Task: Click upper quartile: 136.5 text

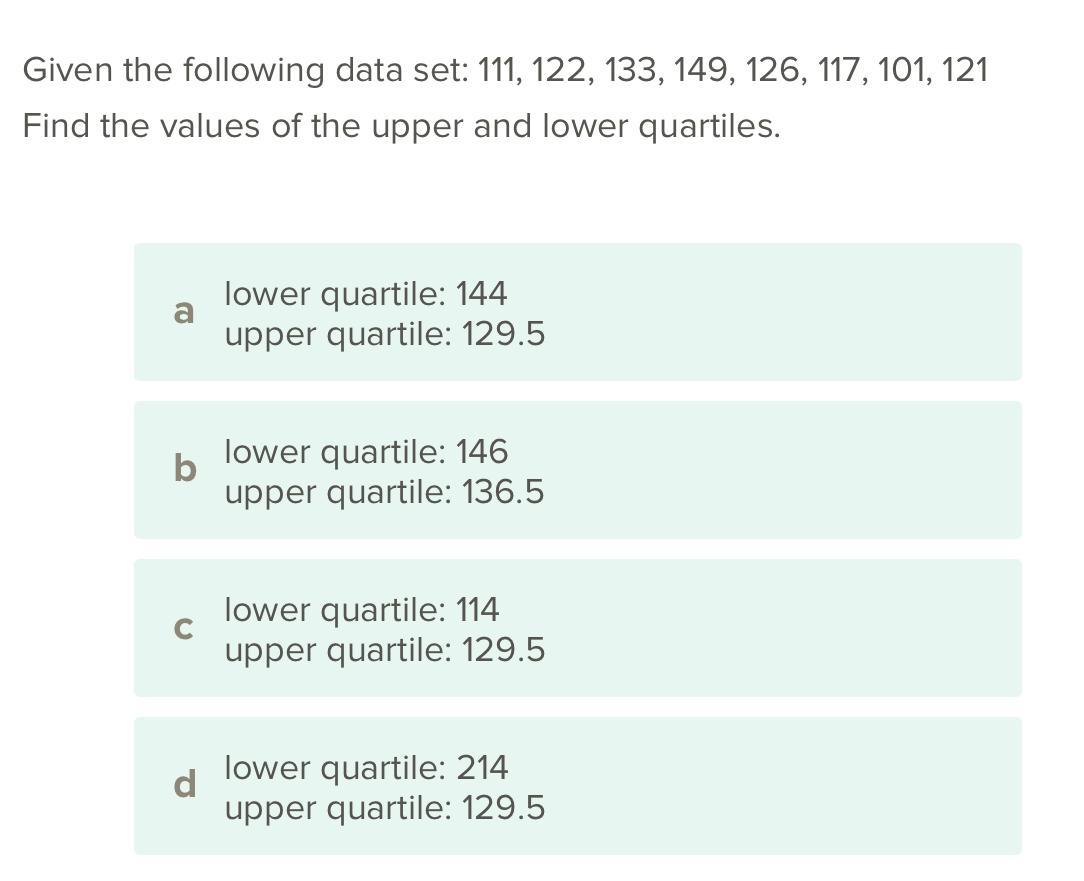Action: 384,493
